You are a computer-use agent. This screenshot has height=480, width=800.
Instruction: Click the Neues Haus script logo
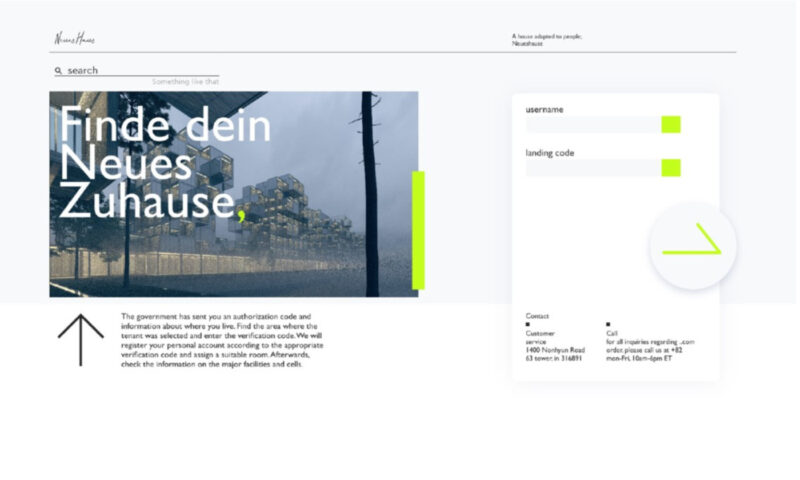74,38
